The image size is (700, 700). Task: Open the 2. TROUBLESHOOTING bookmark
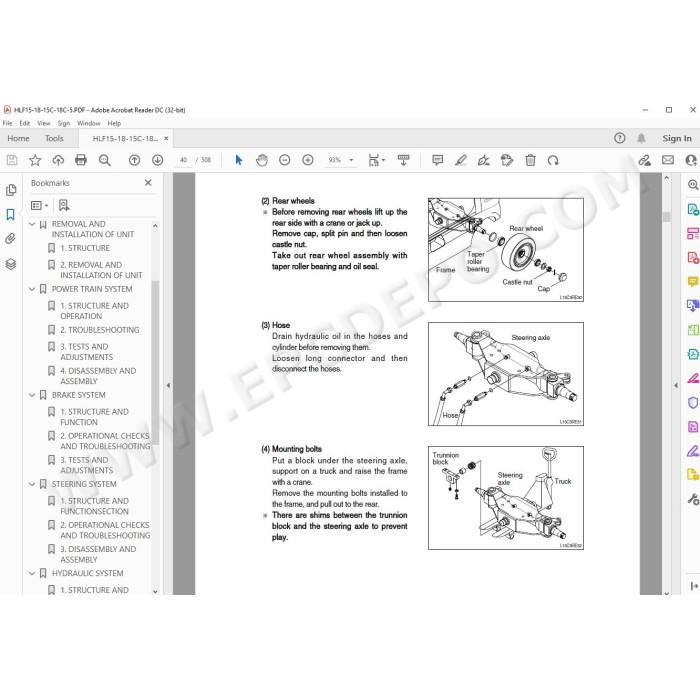pyautogui.click(x=99, y=330)
